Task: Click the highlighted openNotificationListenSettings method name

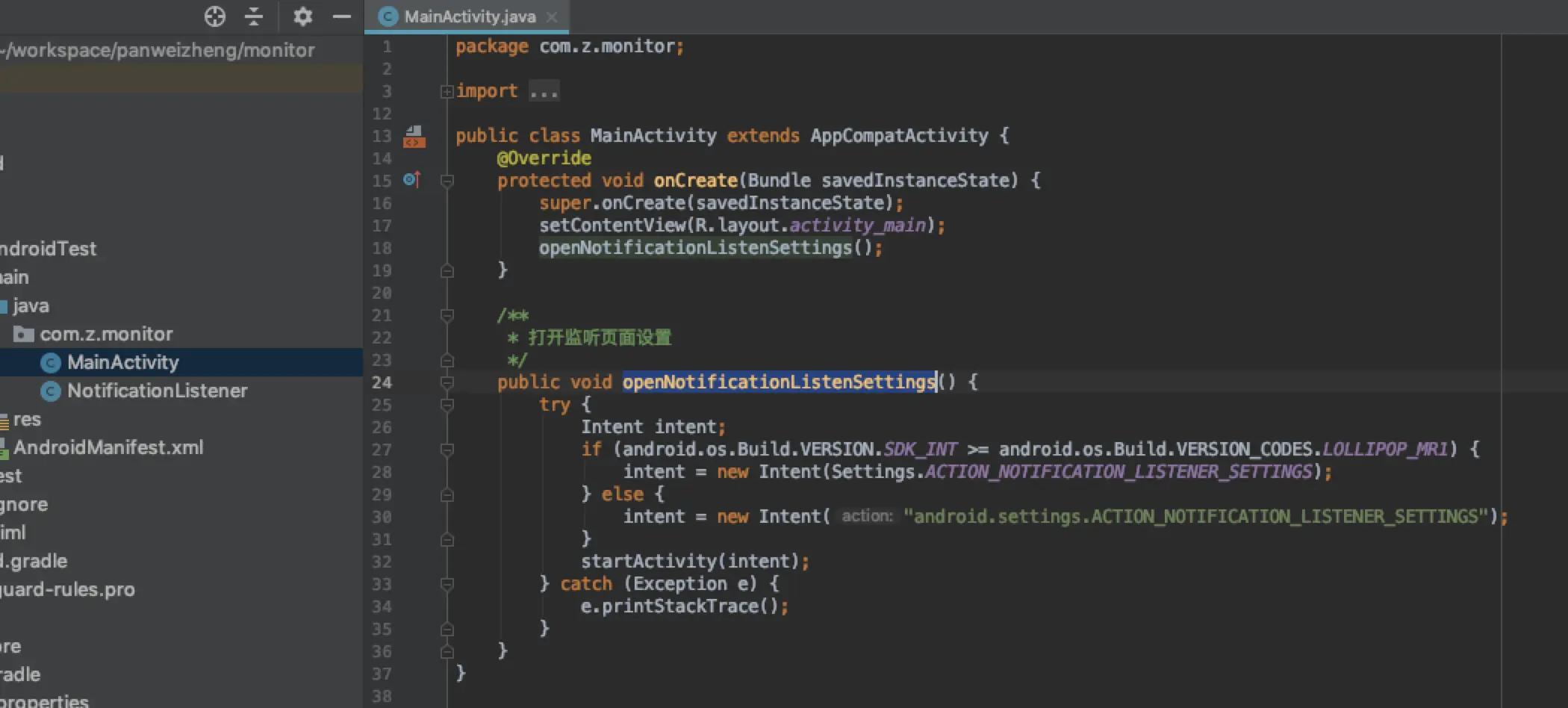Action: point(780,382)
